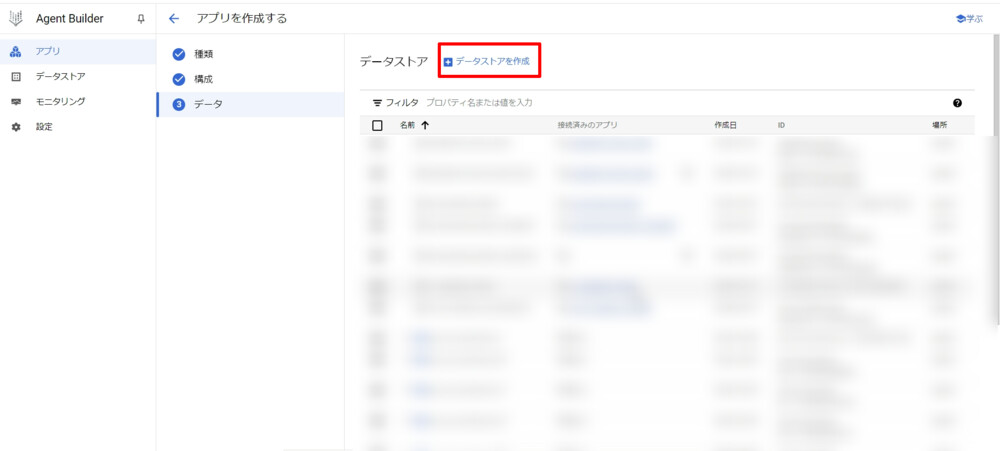Open 設定 in the left sidebar
This screenshot has width=1000, height=451.
[78, 127]
